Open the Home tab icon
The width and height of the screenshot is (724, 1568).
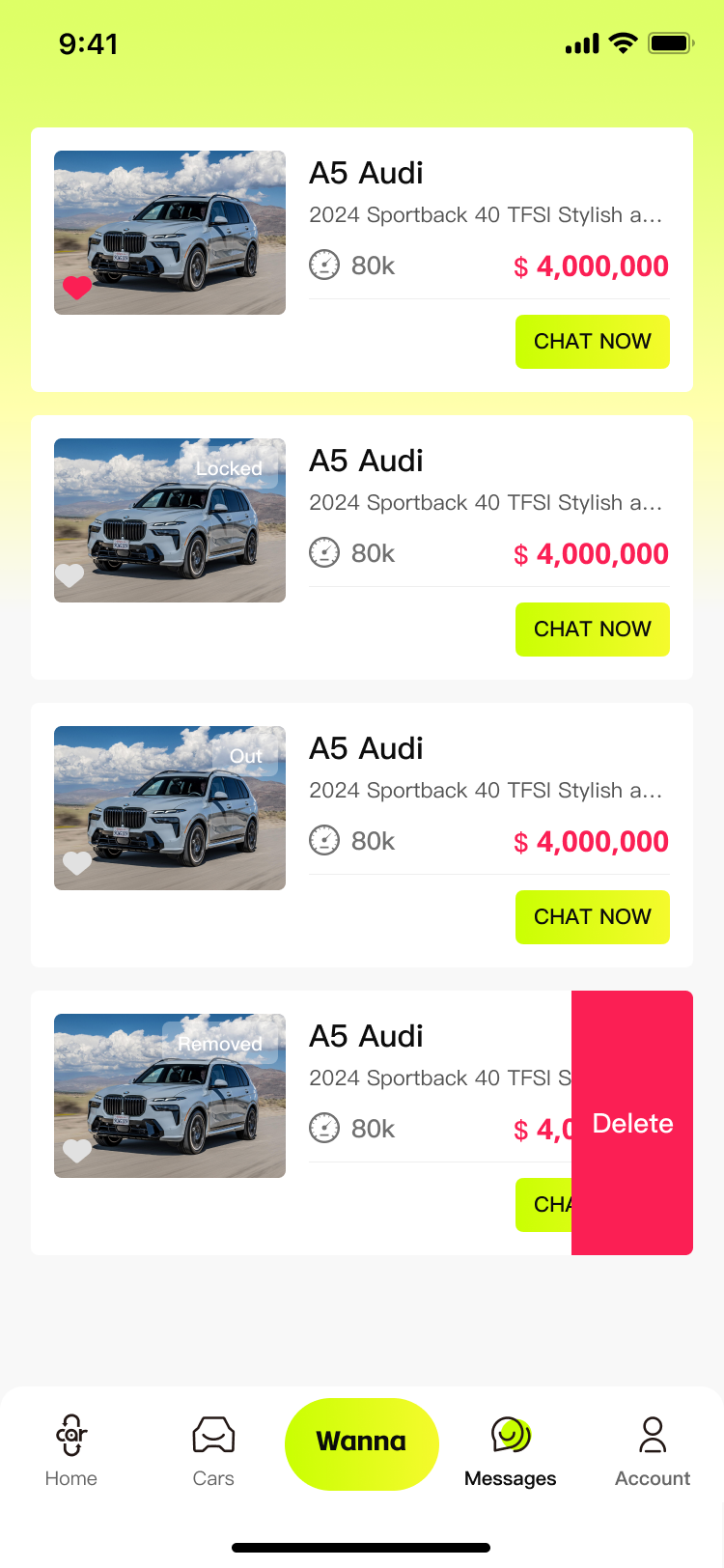click(71, 1435)
